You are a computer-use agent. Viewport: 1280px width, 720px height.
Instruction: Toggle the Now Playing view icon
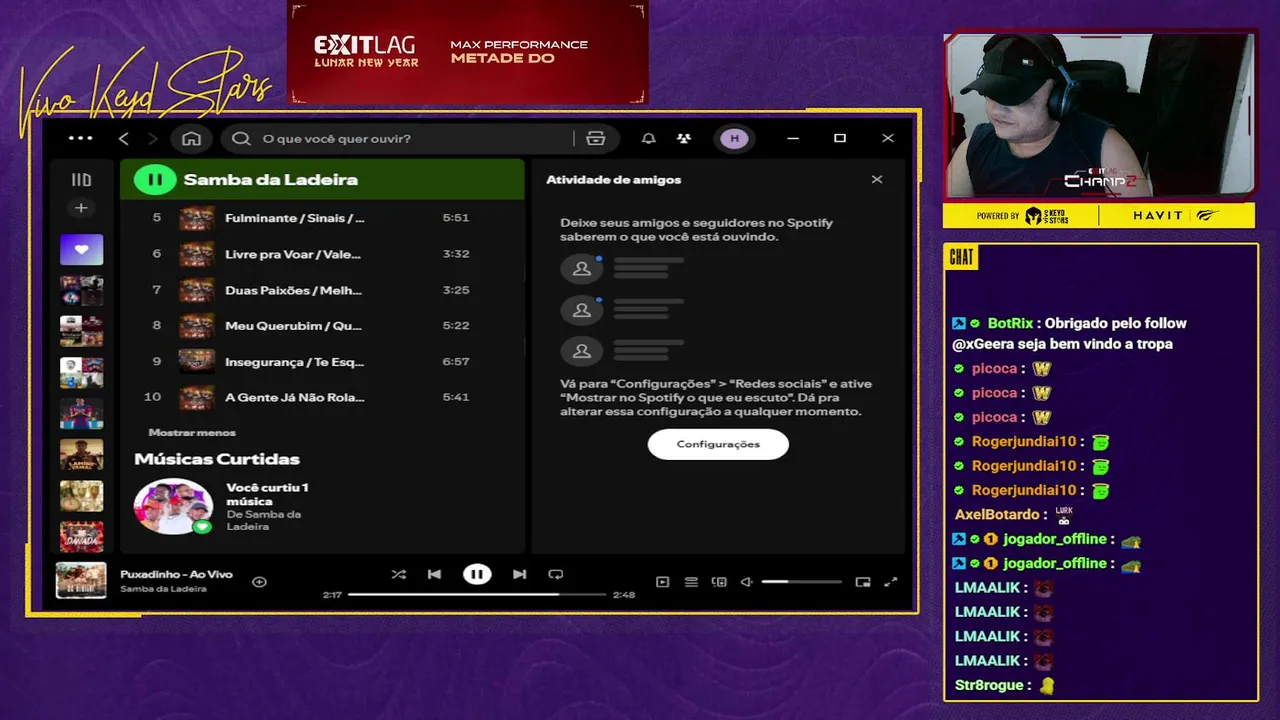tap(662, 582)
